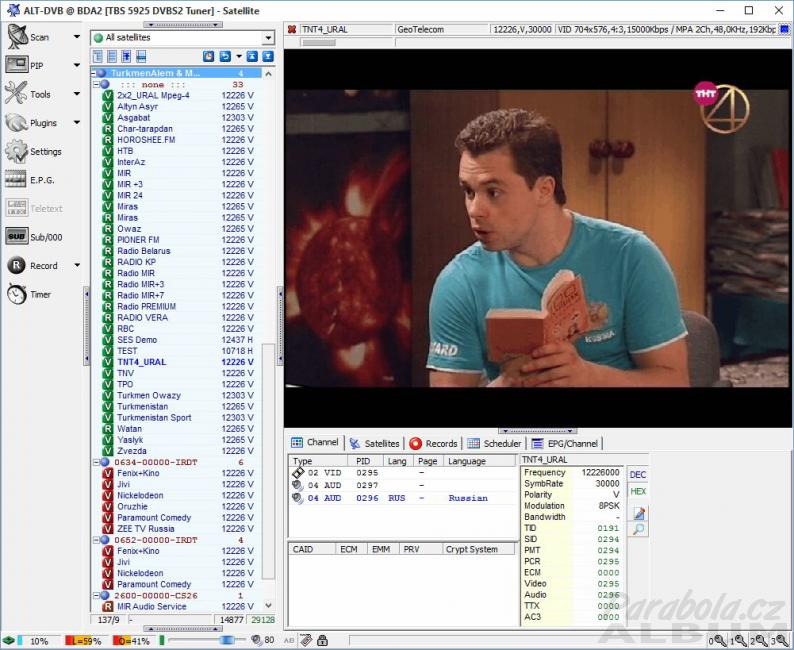The width and height of the screenshot is (794, 650).
Task: Click the key slot 1 icon
Action: (x=738, y=641)
